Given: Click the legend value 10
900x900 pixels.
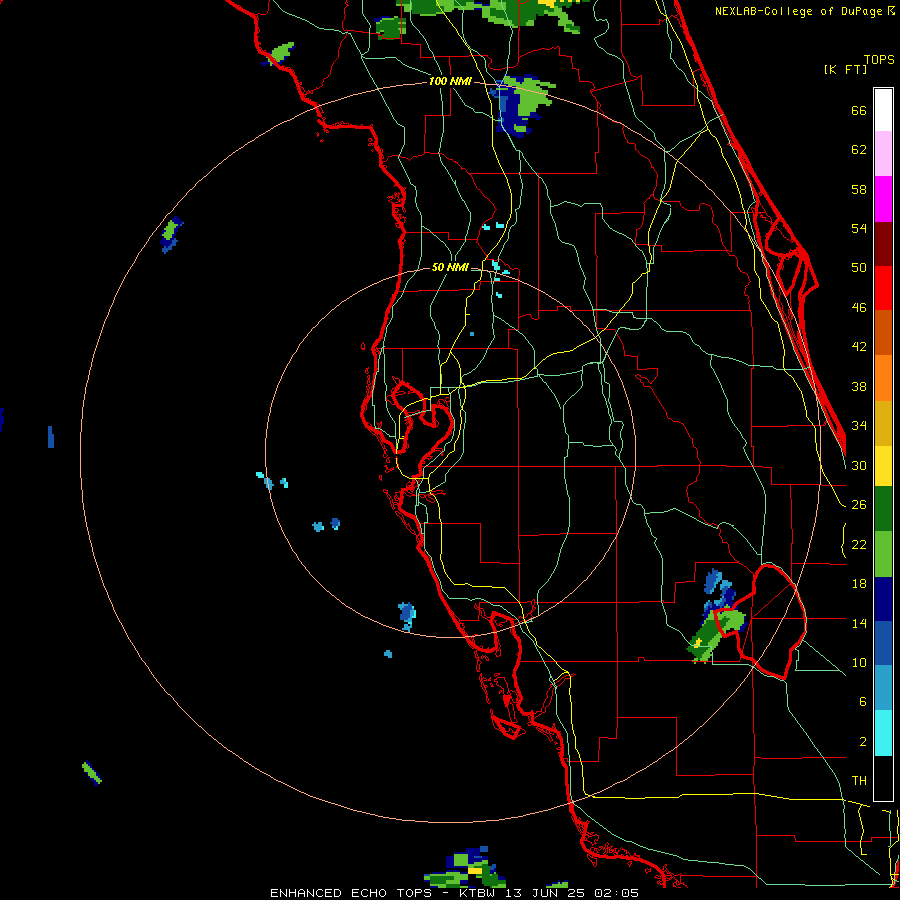Looking at the screenshot, I should point(859,662).
